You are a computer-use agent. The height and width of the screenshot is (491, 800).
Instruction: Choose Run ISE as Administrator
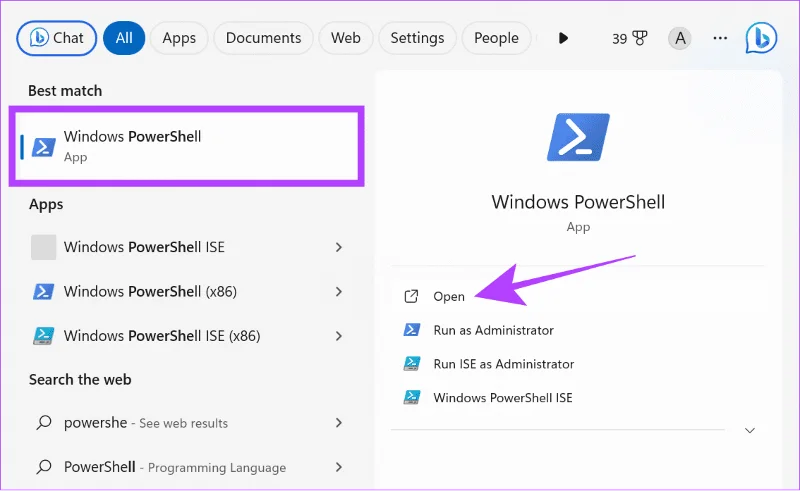point(578,364)
